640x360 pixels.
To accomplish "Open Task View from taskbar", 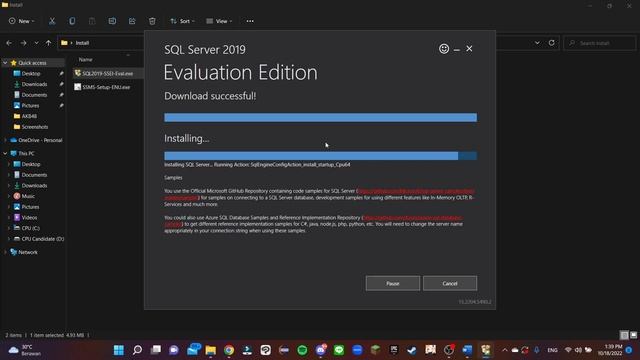I will [156, 350].
